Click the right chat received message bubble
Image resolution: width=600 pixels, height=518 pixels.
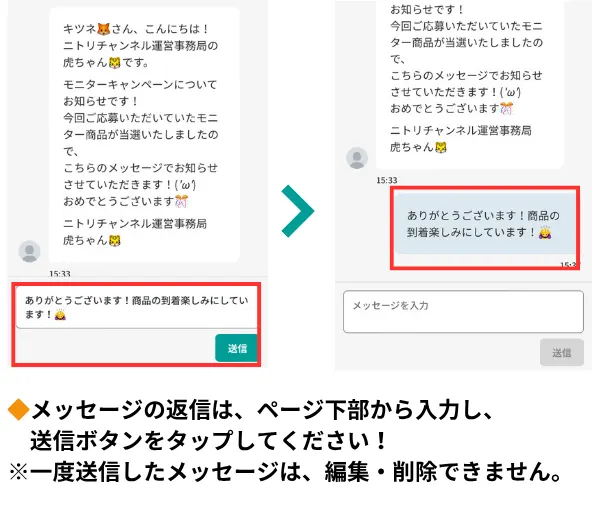(470, 84)
